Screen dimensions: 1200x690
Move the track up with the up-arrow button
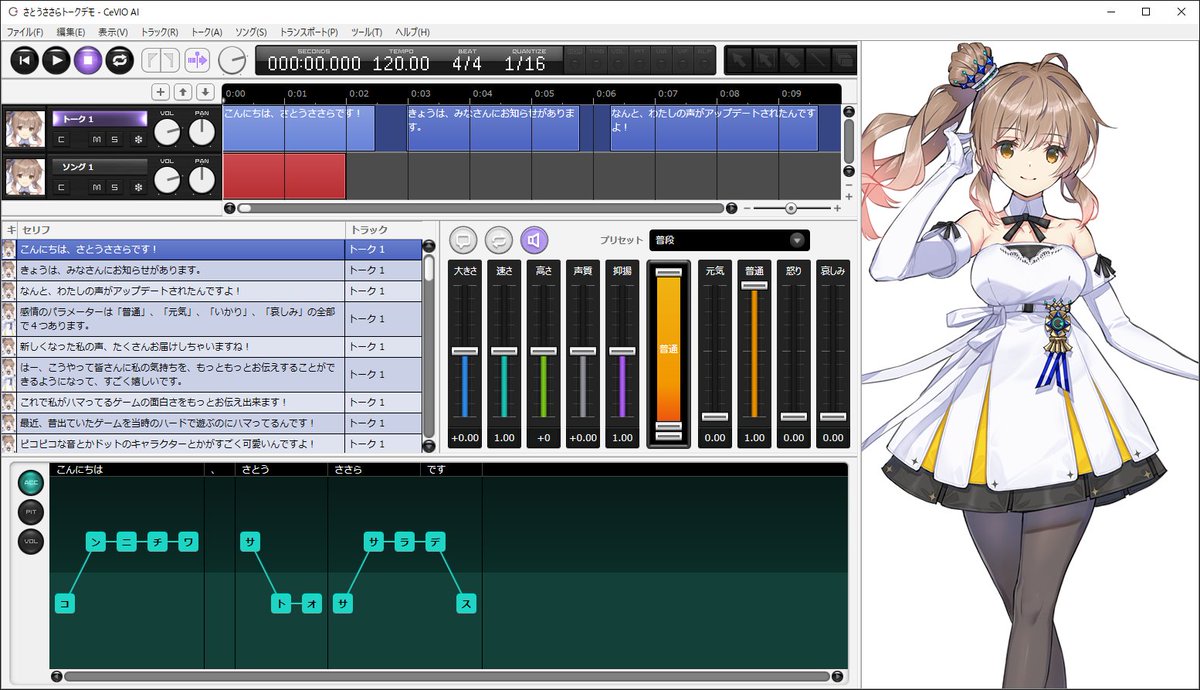pyautogui.click(x=183, y=92)
